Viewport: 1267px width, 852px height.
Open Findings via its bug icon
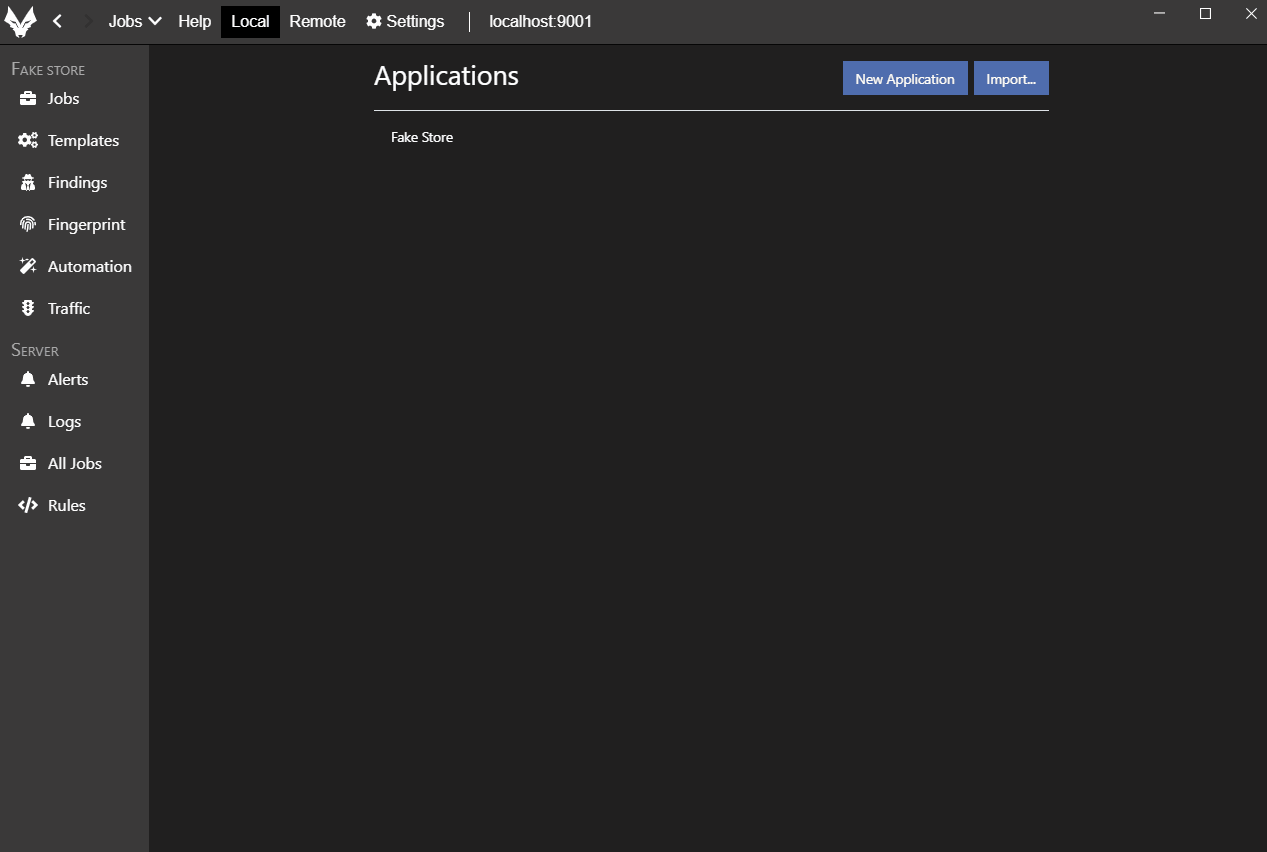coord(28,183)
